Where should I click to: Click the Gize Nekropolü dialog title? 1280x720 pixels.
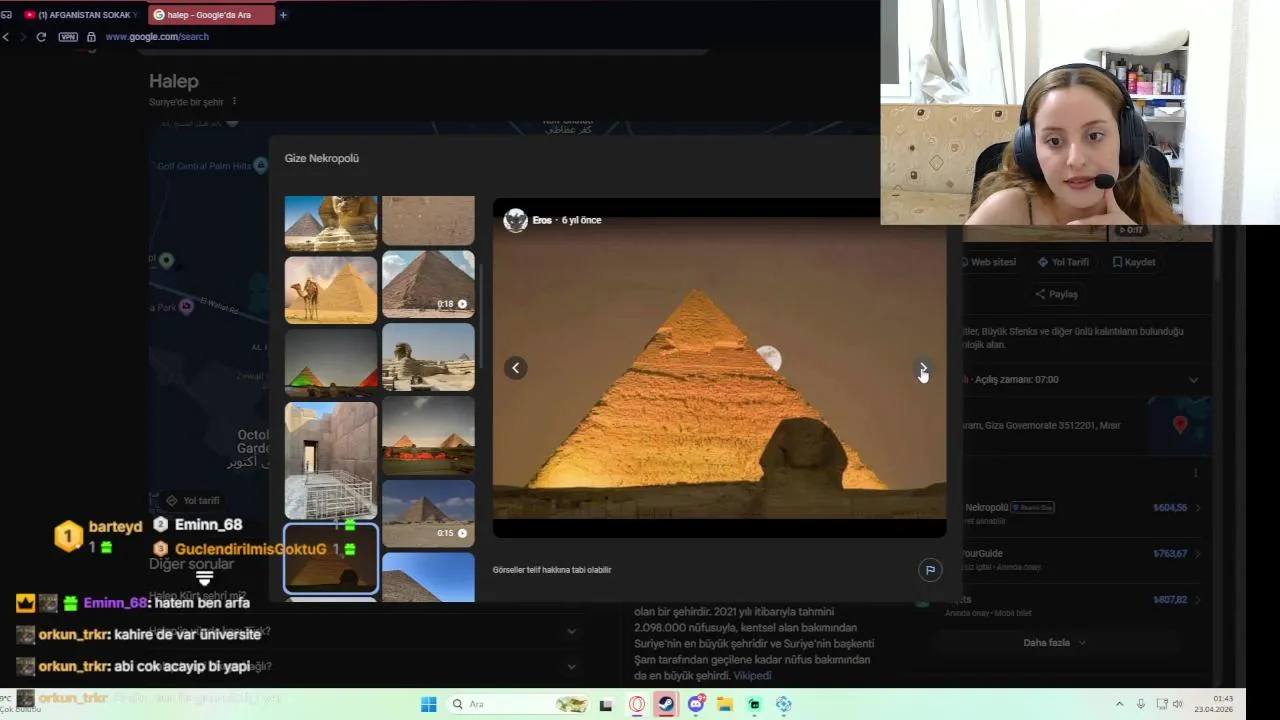pos(322,158)
